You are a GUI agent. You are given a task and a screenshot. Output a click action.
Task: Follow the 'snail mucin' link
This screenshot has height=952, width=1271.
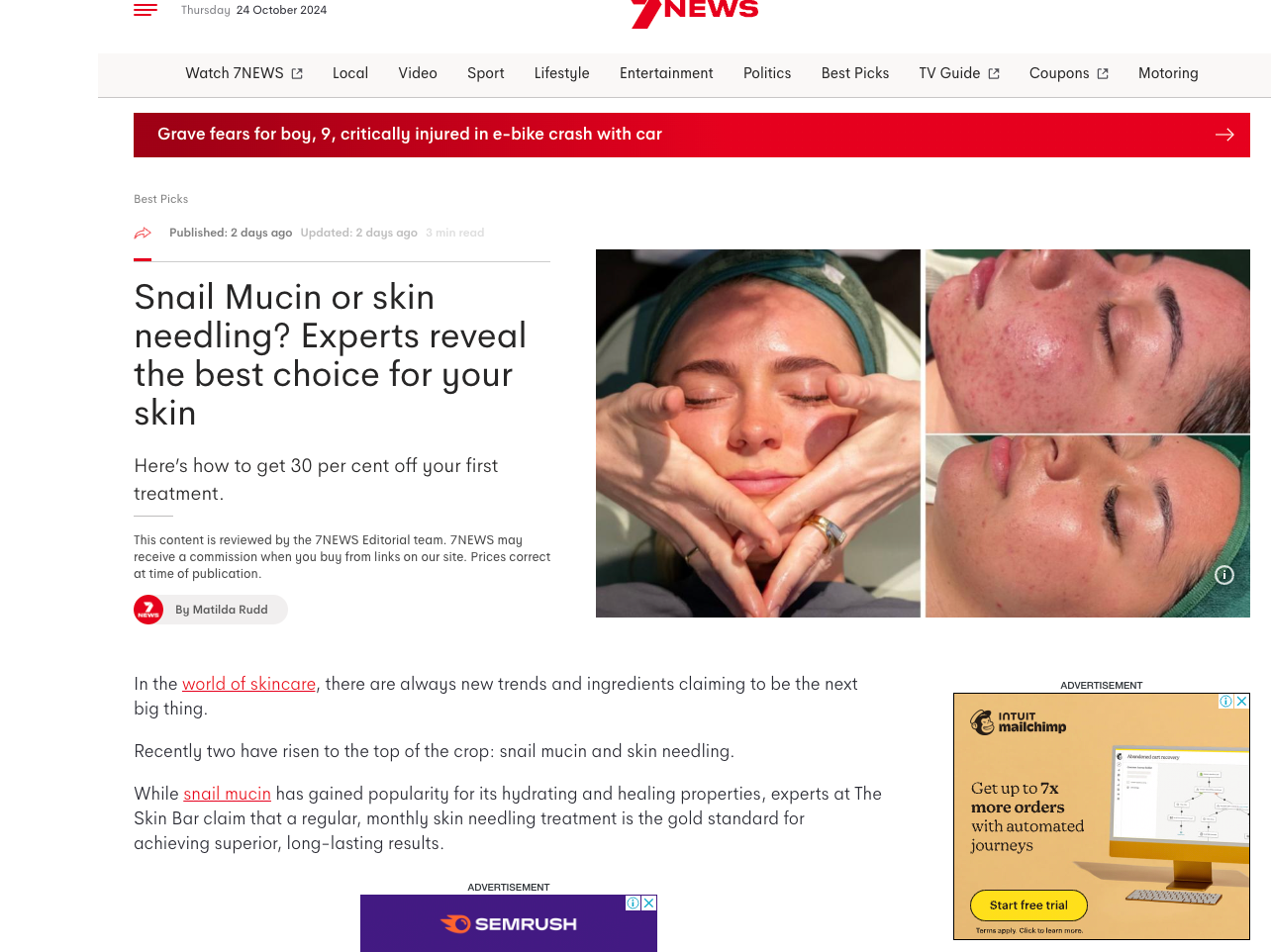click(227, 794)
